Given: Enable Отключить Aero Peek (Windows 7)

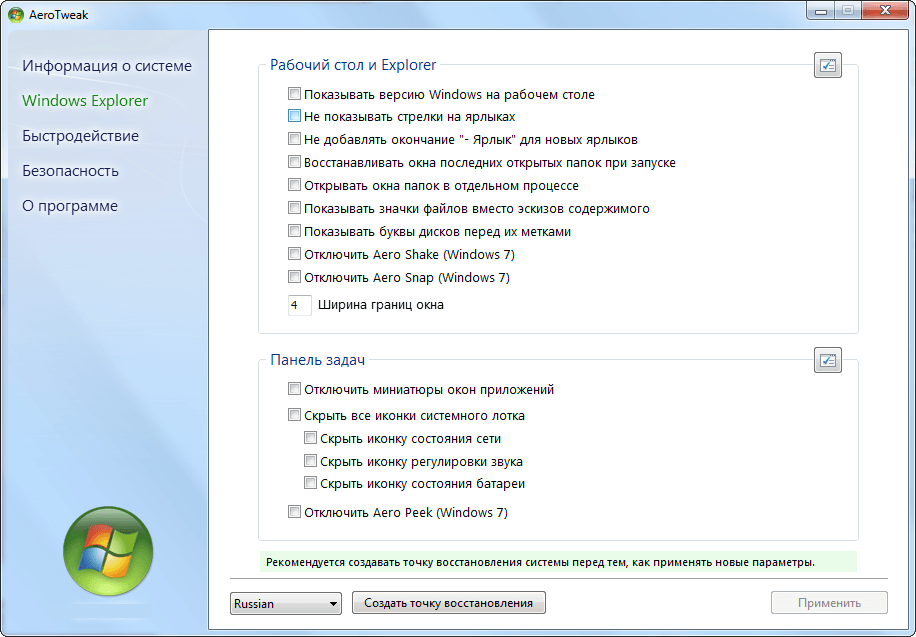Looking at the screenshot, I should [x=294, y=513].
